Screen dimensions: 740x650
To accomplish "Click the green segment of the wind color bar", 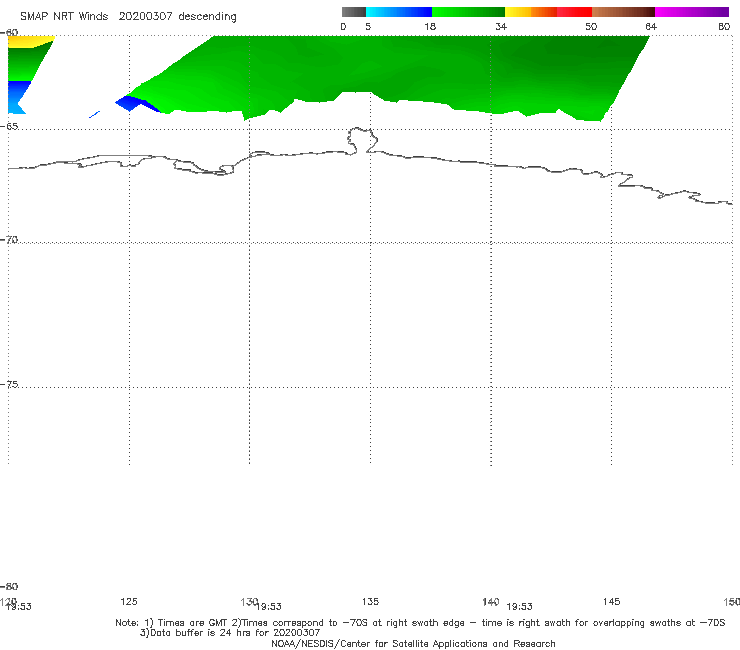I will (x=468, y=12).
